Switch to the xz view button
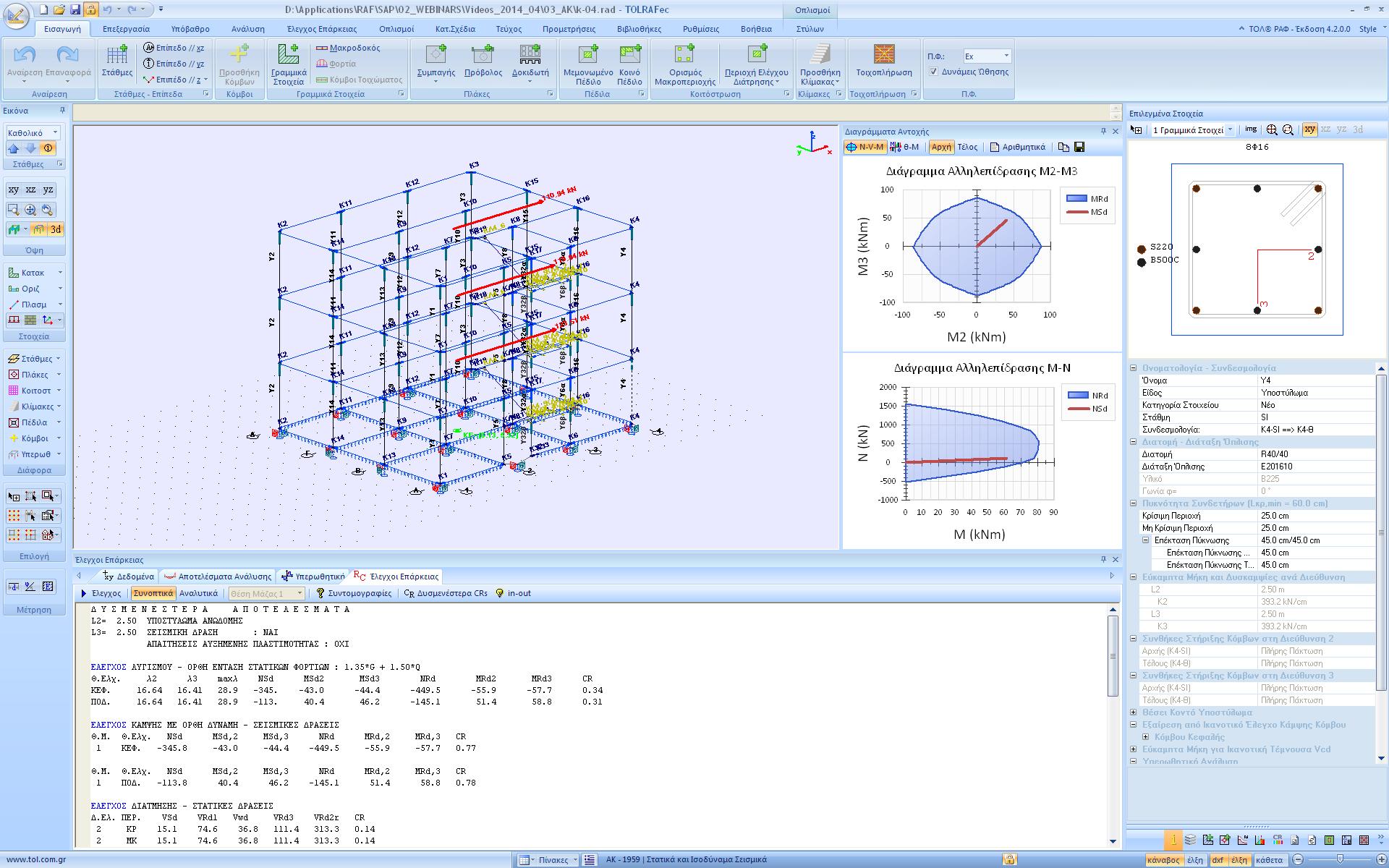 tap(30, 190)
